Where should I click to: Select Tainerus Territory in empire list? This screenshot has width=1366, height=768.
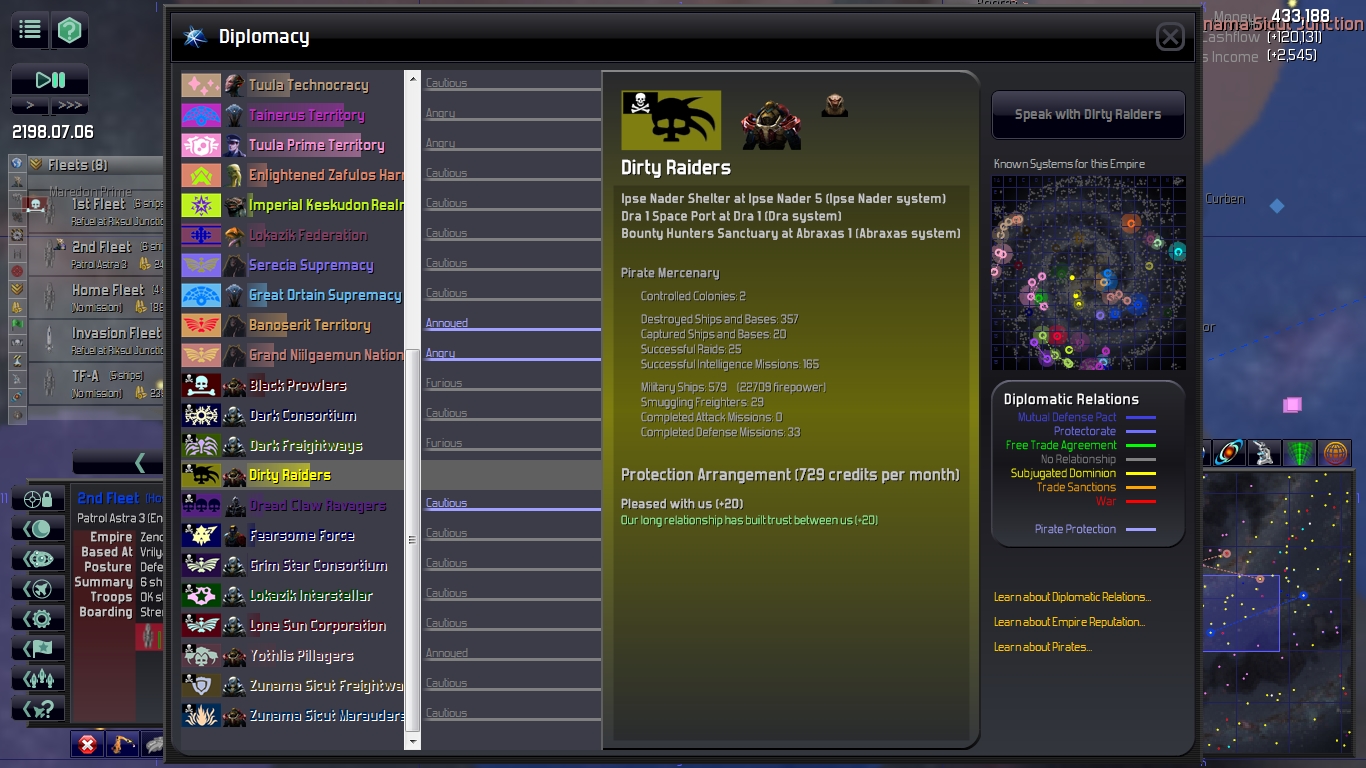pyautogui.click(x=292, y=115)
